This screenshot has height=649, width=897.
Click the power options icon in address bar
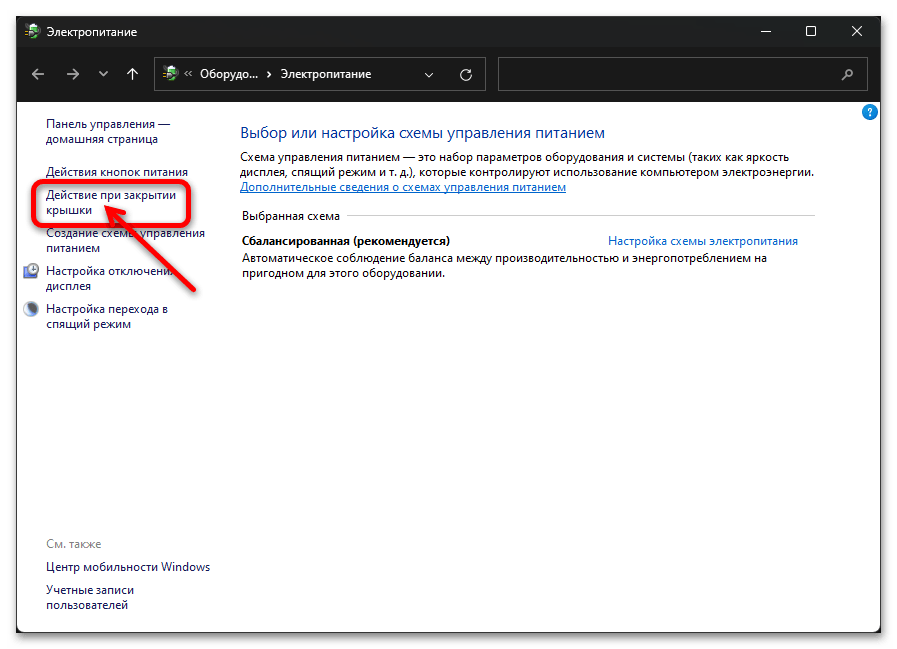tap(170, 74)
